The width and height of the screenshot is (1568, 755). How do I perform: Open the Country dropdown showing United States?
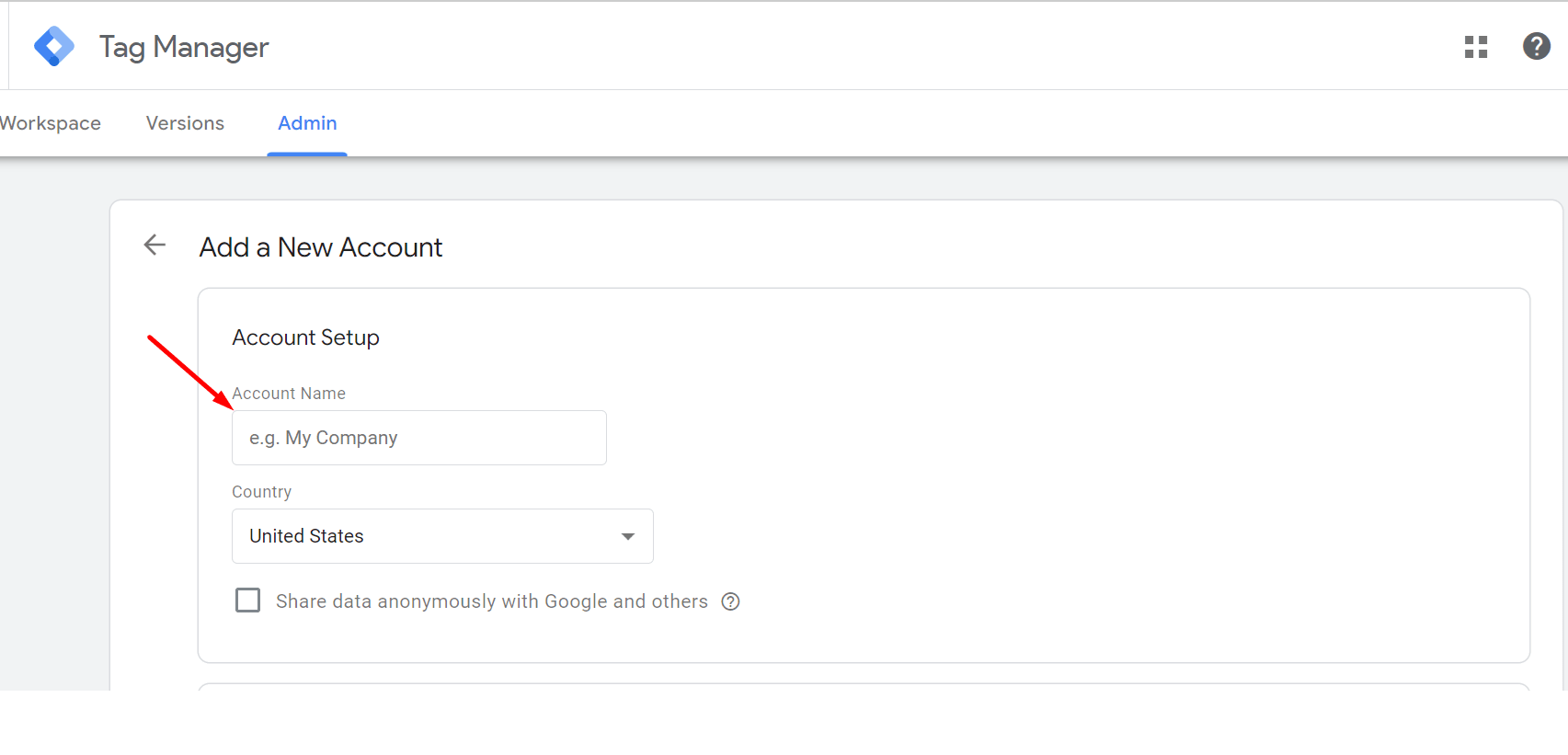[x=442, y=536]
